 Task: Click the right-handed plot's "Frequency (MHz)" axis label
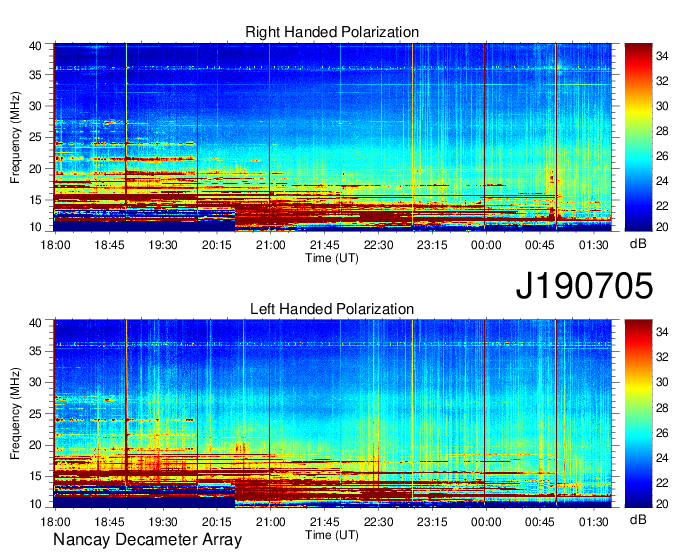pyautogui.click(x=15, y=137)
